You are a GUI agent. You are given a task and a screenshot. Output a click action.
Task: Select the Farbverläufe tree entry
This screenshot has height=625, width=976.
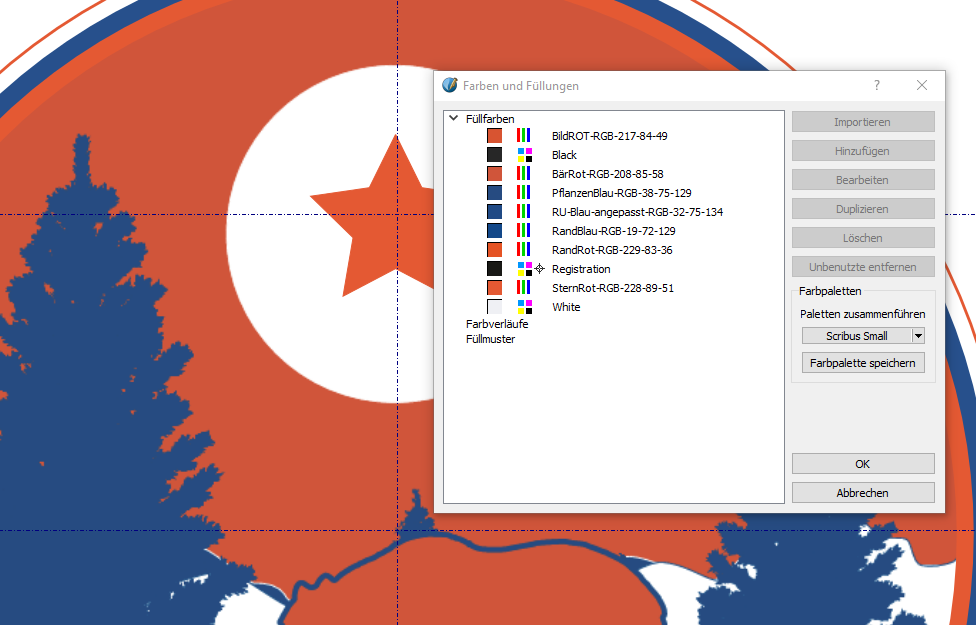tap(497, 324)
